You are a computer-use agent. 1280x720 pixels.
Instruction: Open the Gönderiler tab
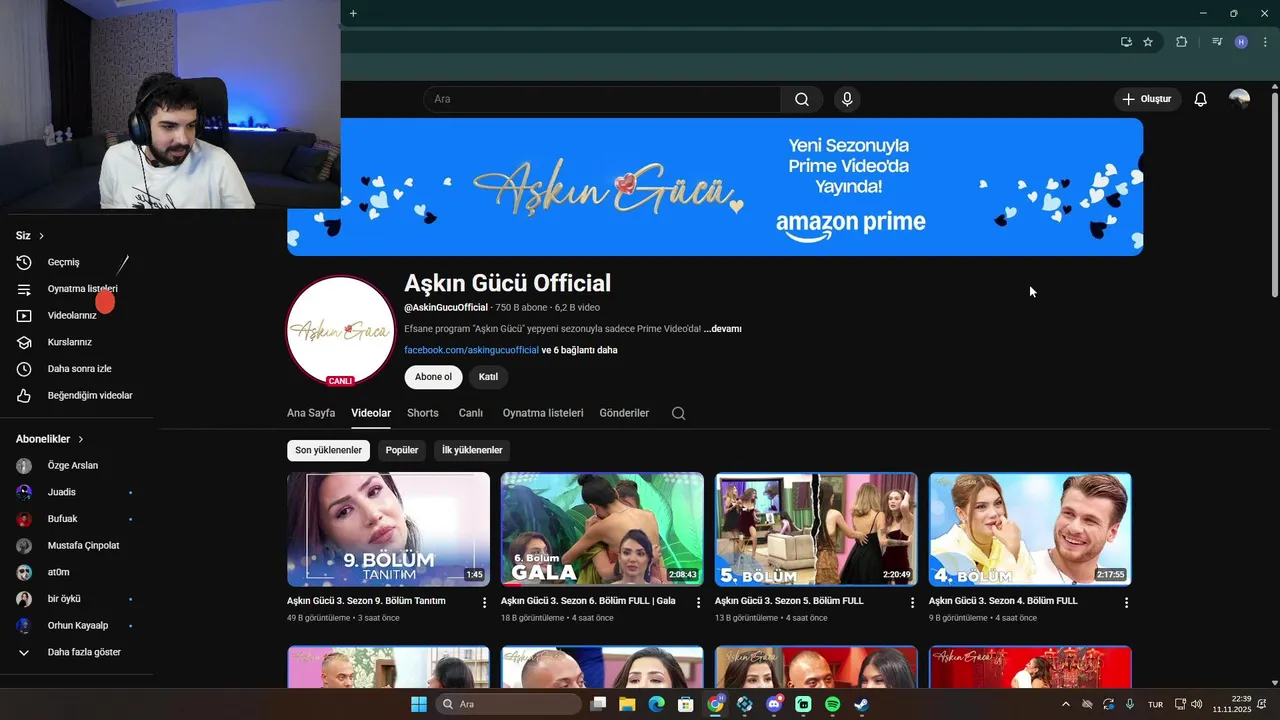click(624, 413)
